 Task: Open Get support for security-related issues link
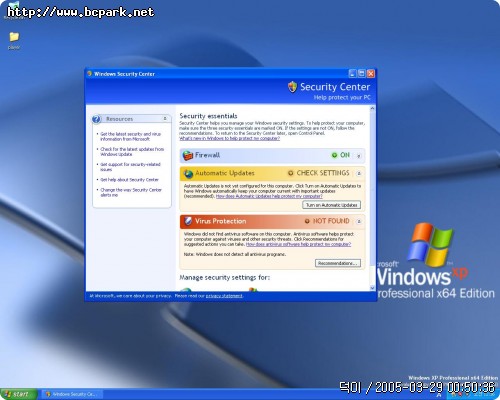click(130, 167)
